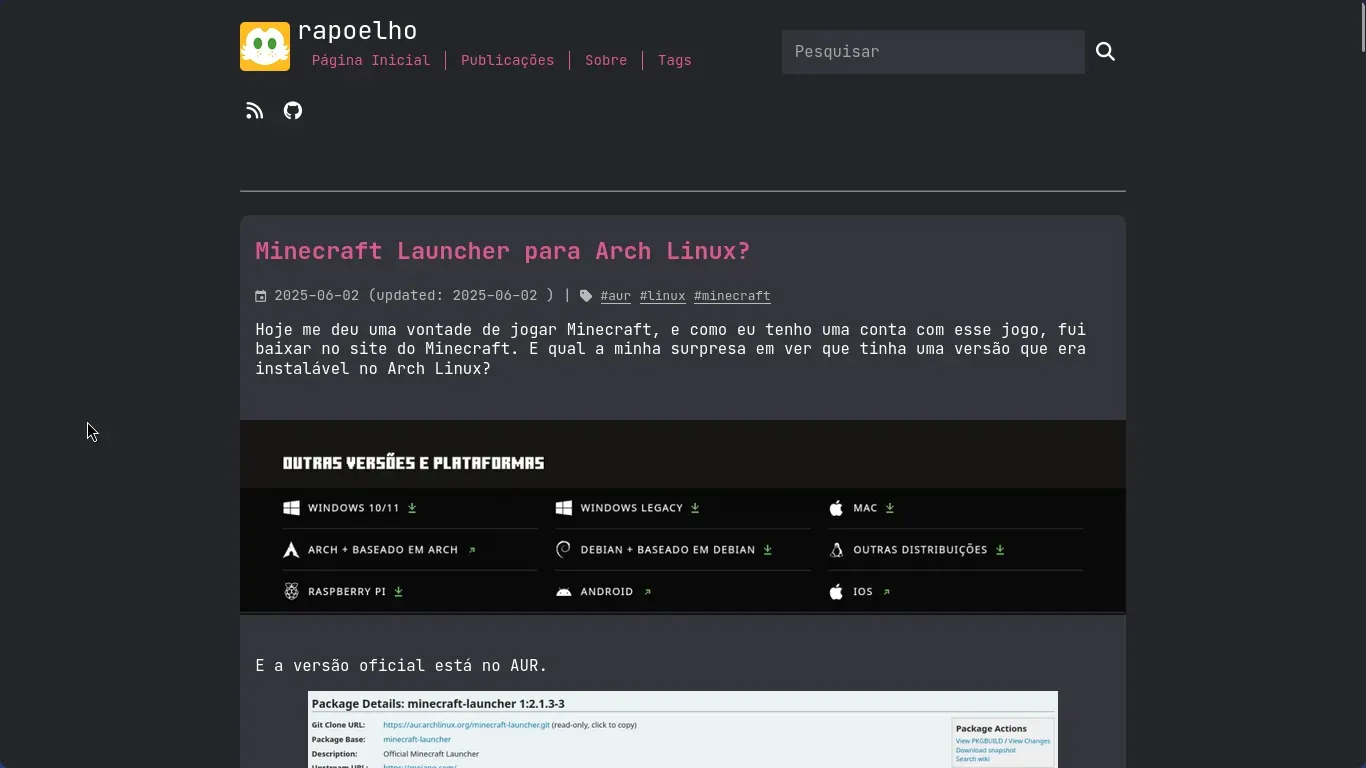
Task: Click the tag icon before #aur
Action: coord(586,296)
